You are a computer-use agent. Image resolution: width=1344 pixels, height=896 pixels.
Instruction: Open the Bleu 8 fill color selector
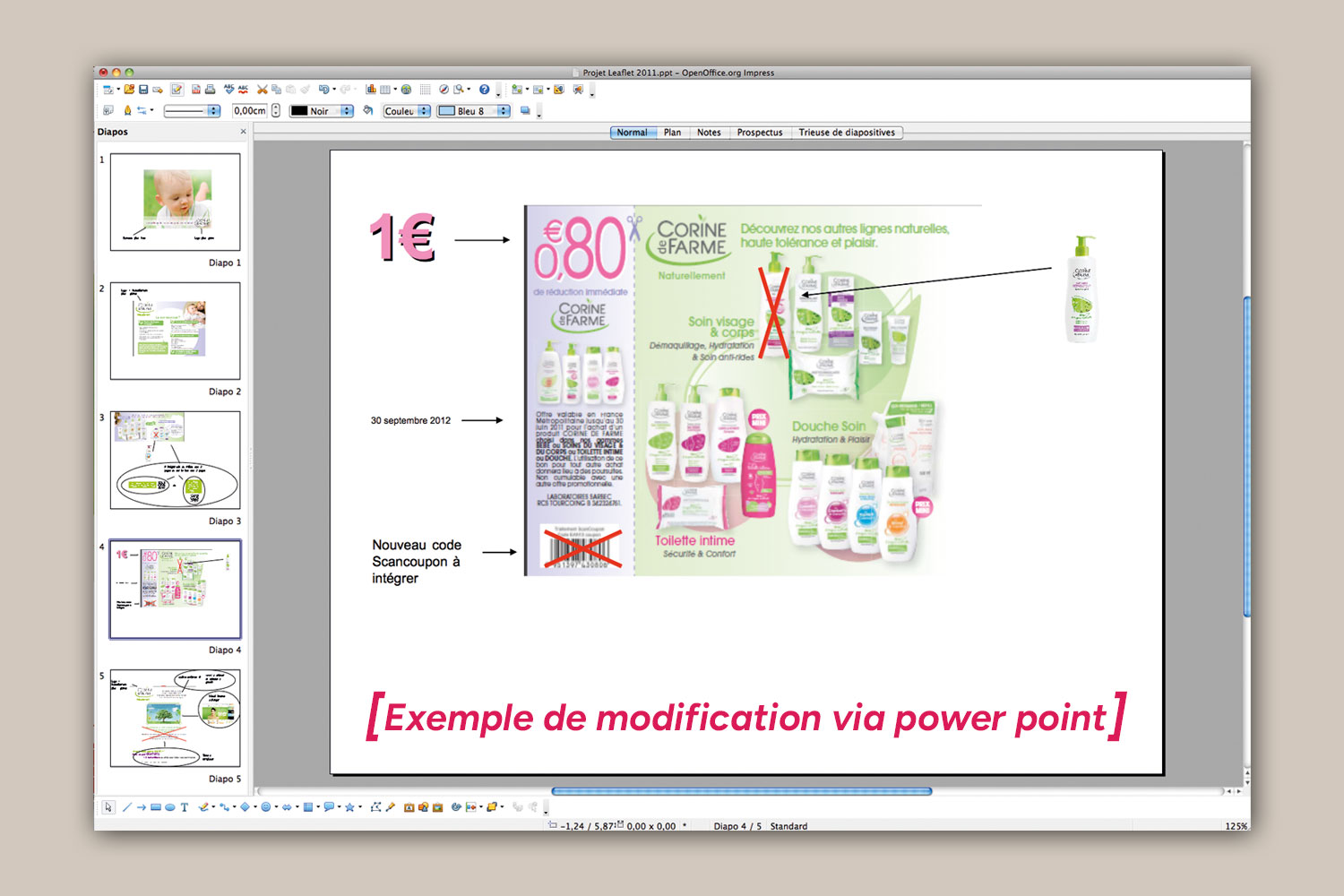pos(503,111)
